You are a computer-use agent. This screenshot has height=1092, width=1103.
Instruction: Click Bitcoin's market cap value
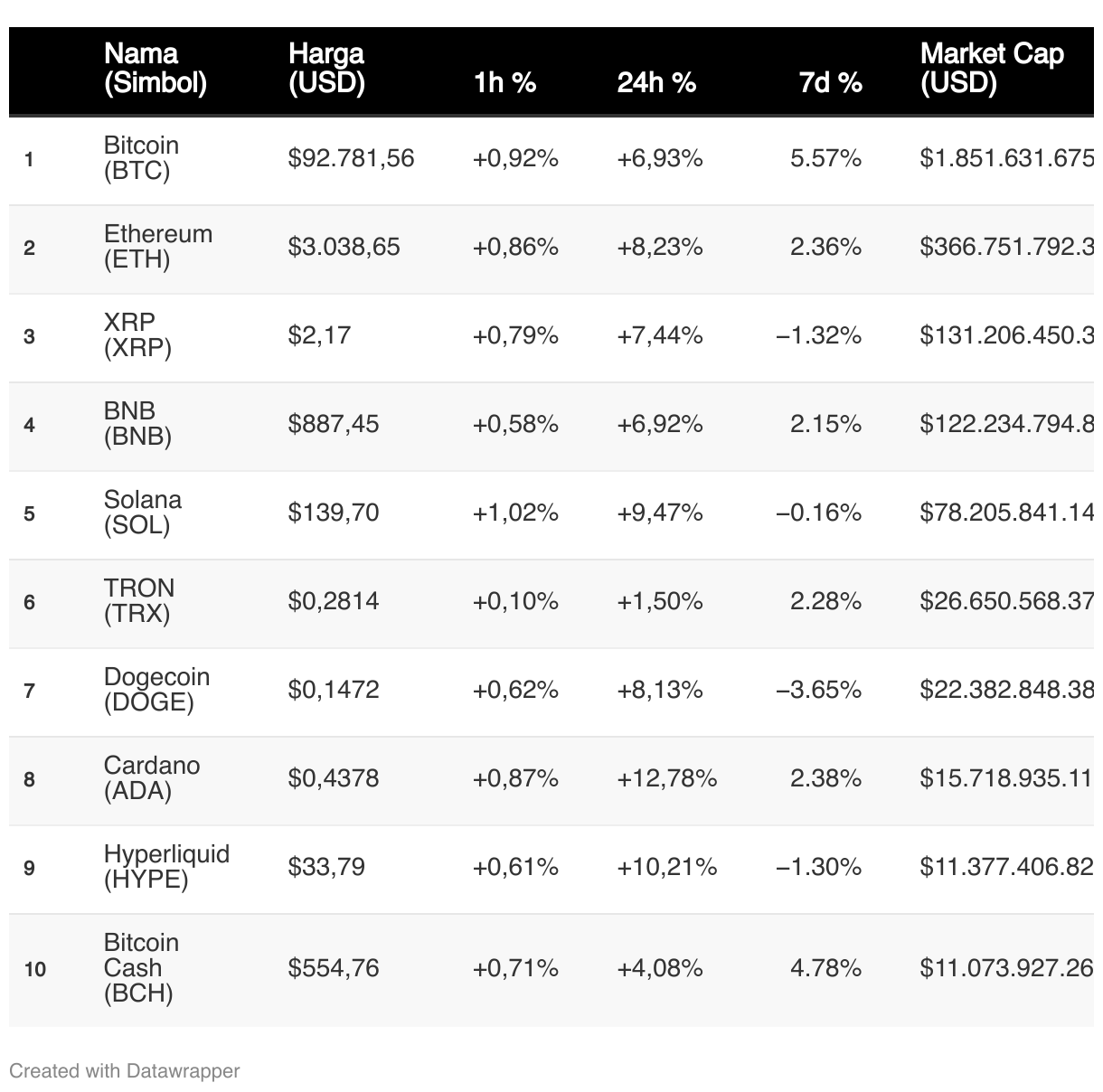1006,158
